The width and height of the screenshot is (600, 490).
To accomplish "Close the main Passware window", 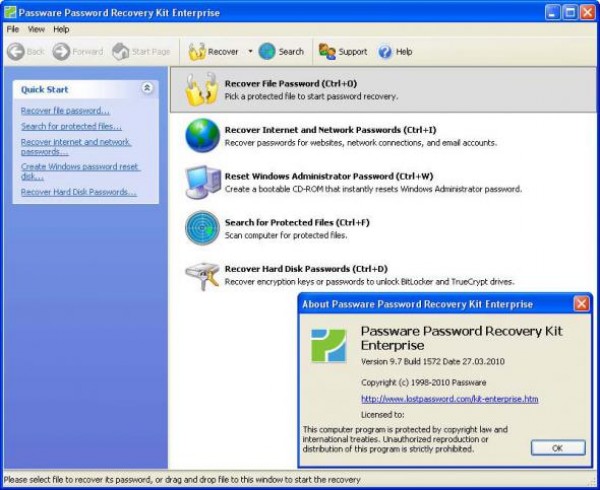I will pyautogui.click(x=588, y=13).
